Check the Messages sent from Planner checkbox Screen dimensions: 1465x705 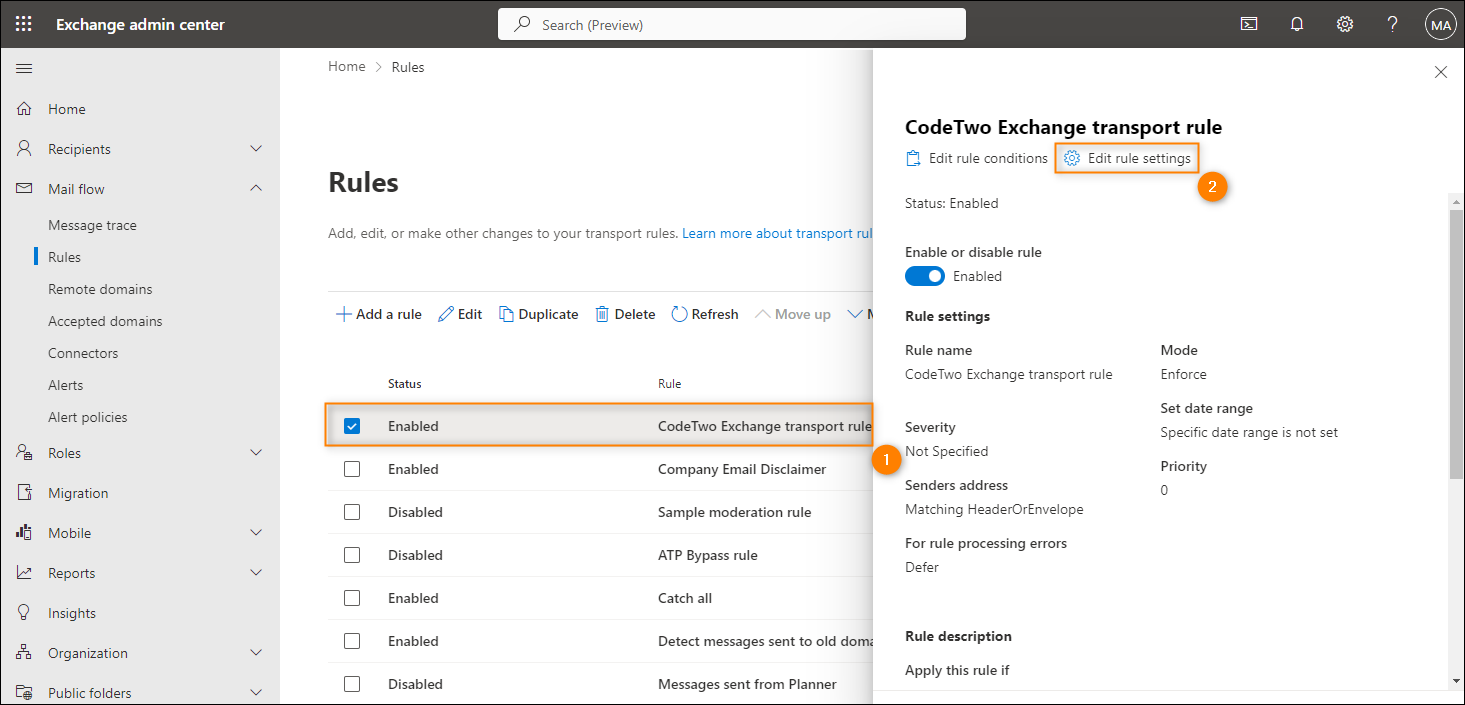pos(352,684)
